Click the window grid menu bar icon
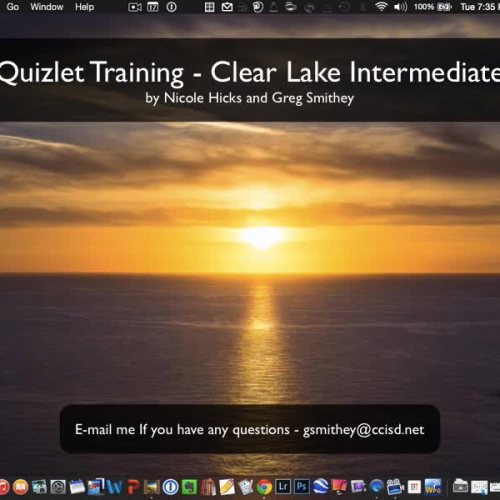The image size is (500, 500). (x=209, y=7)
